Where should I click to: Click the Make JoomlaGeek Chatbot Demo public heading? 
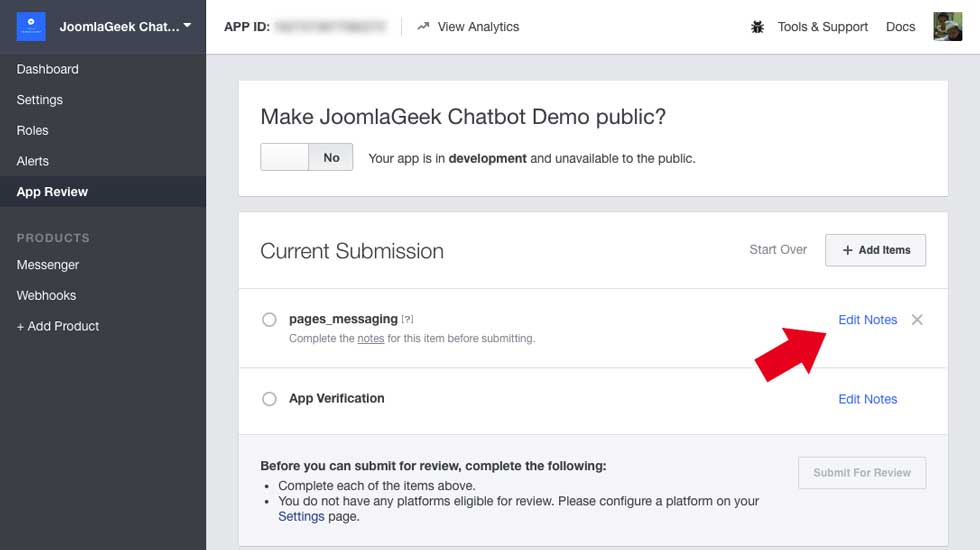coord(463,117)
